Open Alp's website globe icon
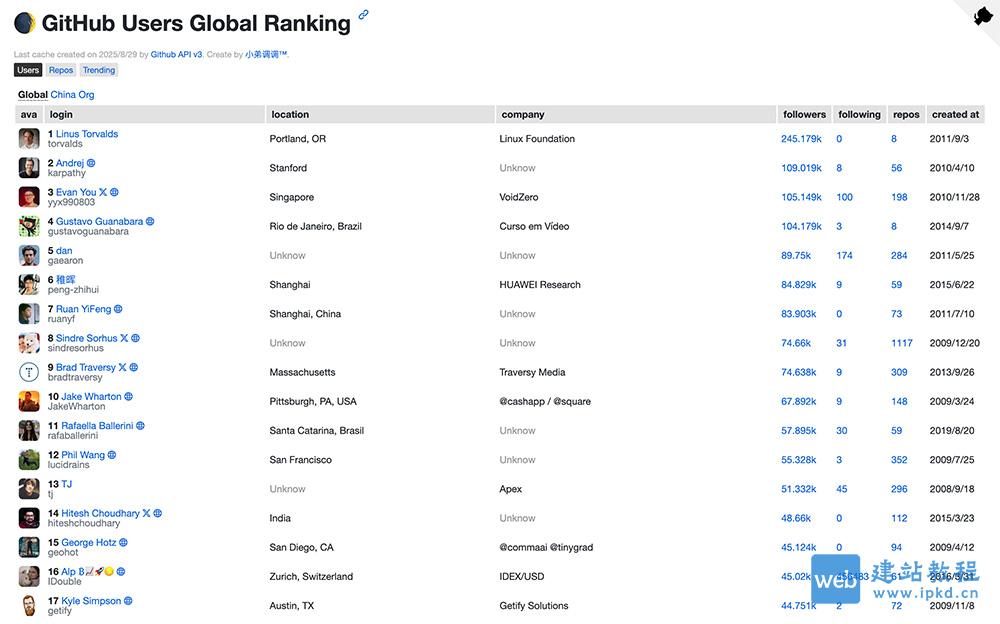 121,572
